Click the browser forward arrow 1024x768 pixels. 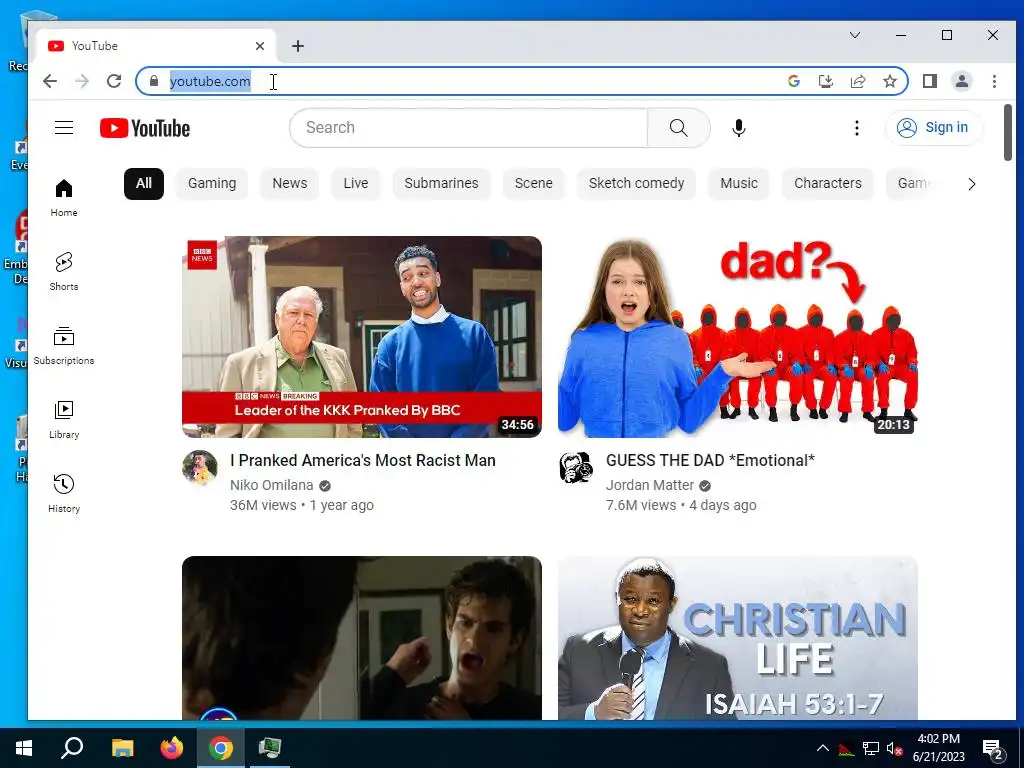coord(82,81)
